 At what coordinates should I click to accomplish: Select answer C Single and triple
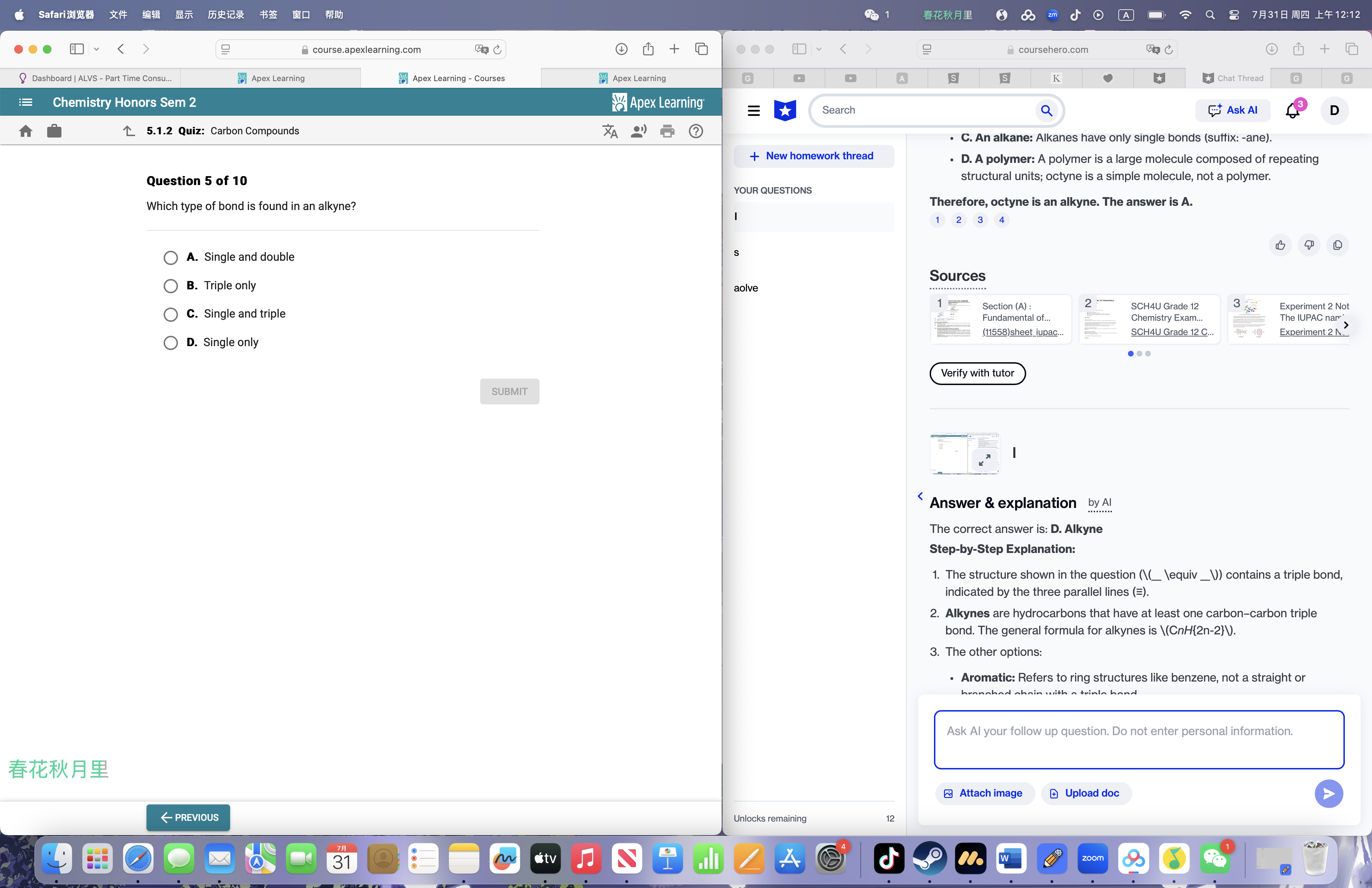tap(171, 314)
